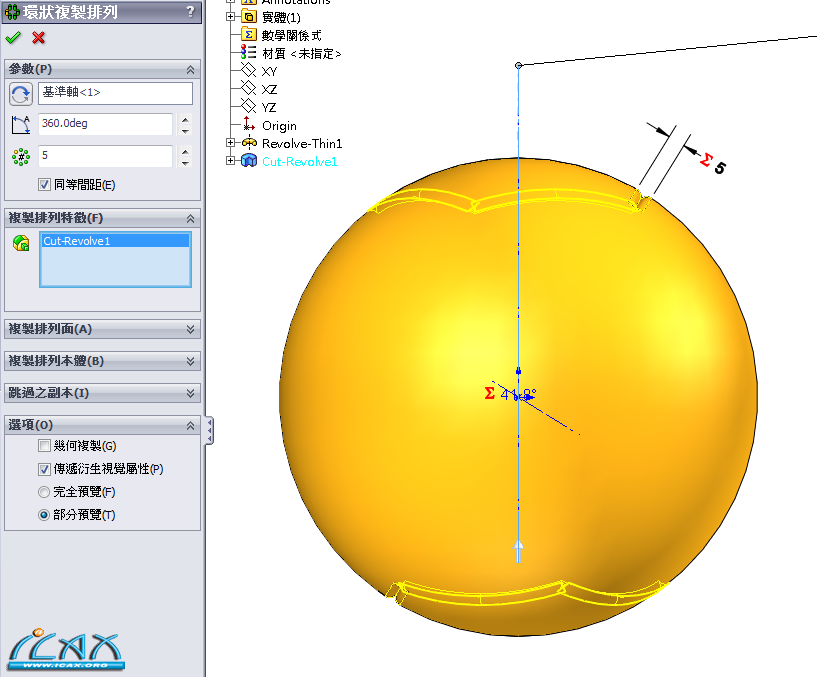The width and height of the screenshot is (817, 677).
Task: Select 實體(1) label in feature tree
Action: (281, 17)
